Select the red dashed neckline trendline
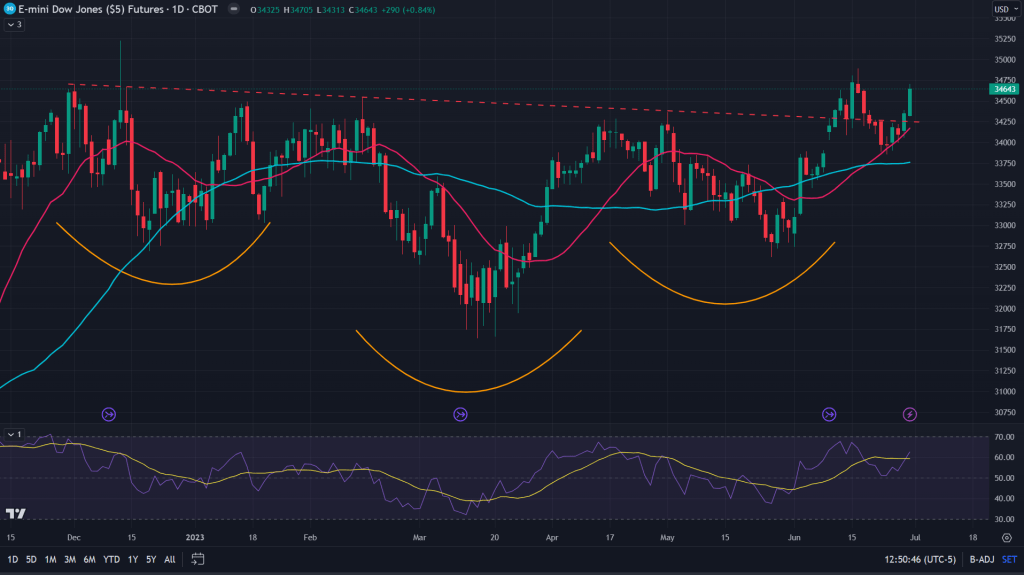This screenshot has width=1024, height=575. tap(500, 104)
